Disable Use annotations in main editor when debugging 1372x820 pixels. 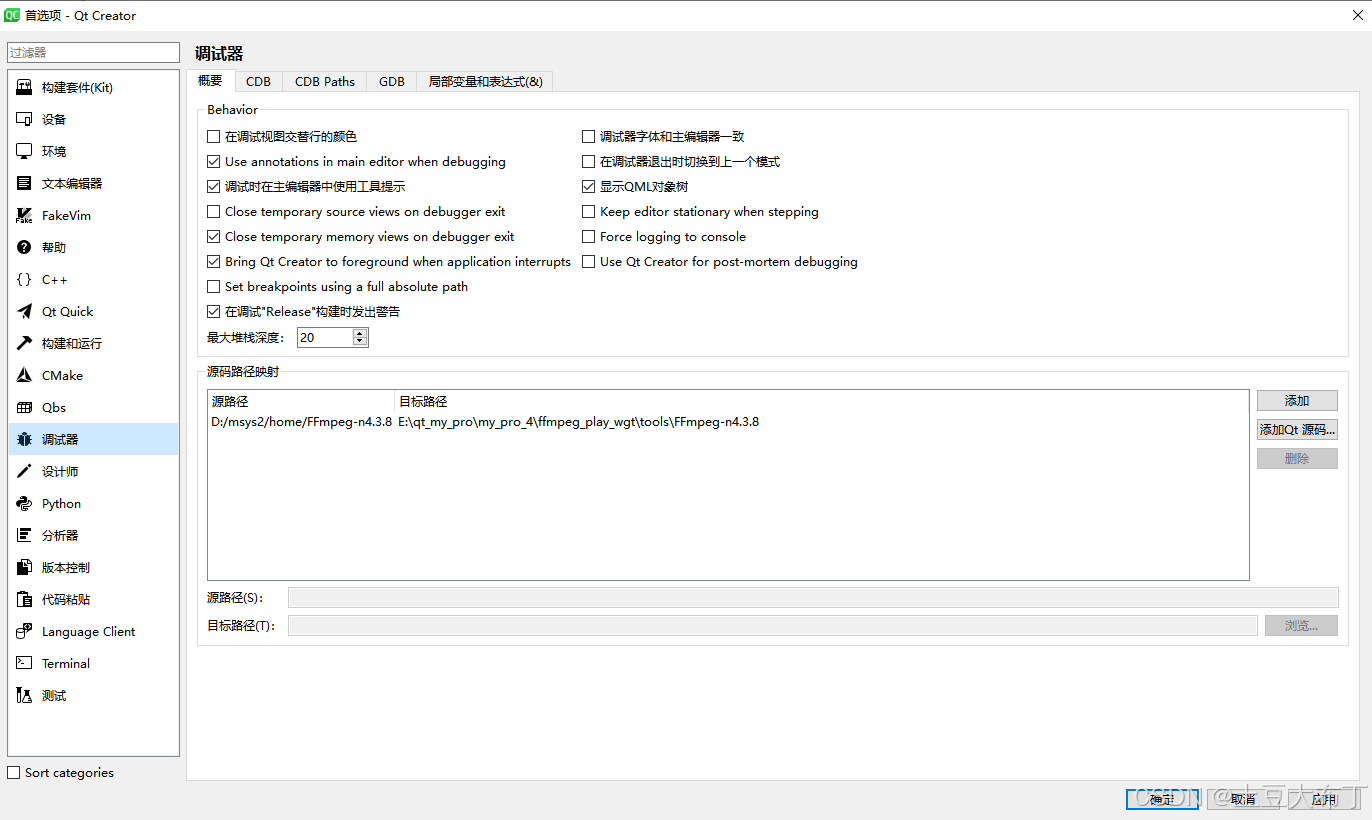pos(214,161)
